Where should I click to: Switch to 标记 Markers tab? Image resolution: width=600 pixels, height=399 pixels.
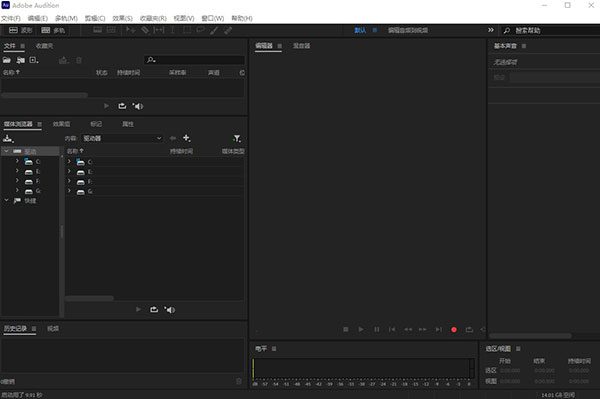click(96, 124)
